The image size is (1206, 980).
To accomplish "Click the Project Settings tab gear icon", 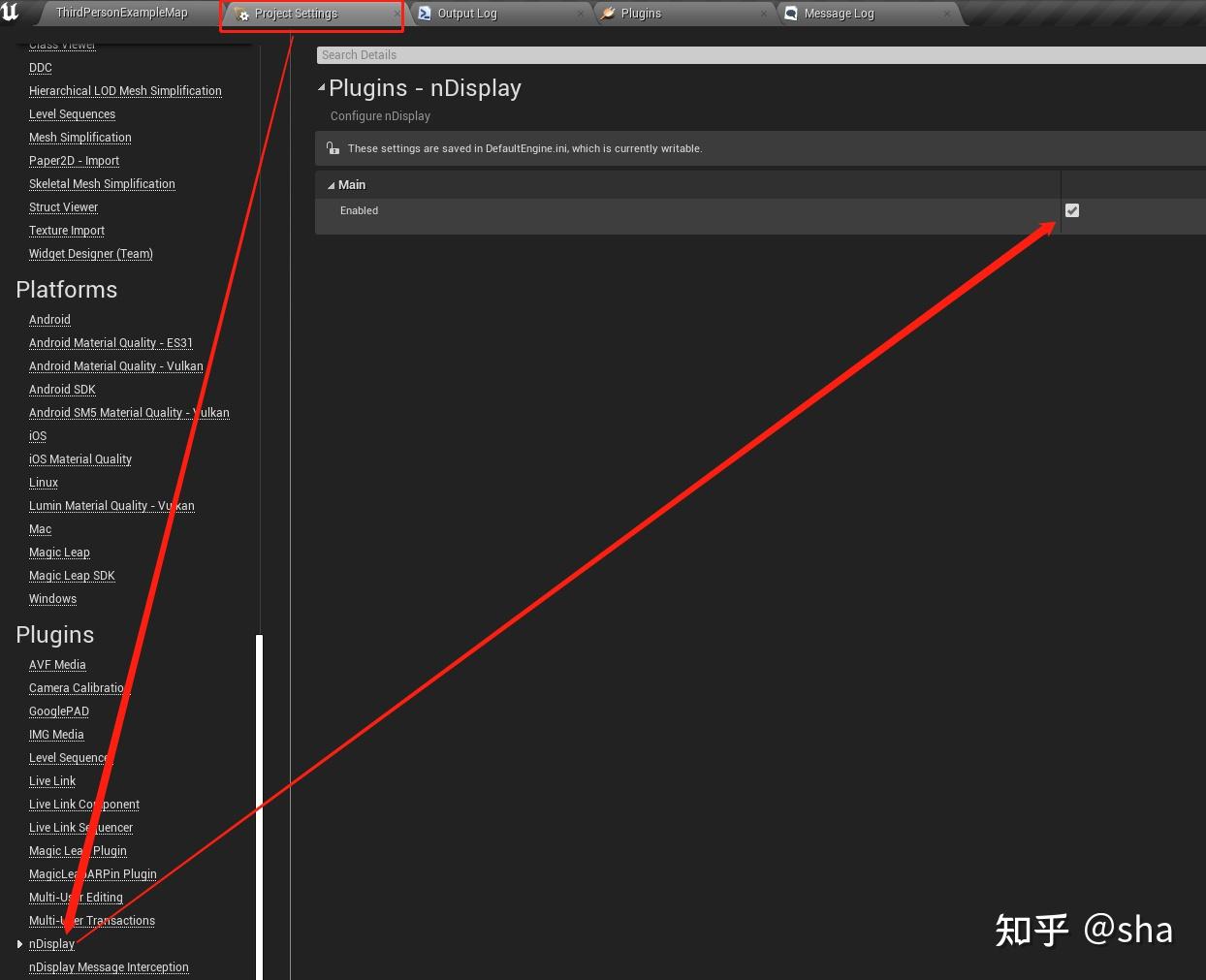I will click(x=242, y=14).
